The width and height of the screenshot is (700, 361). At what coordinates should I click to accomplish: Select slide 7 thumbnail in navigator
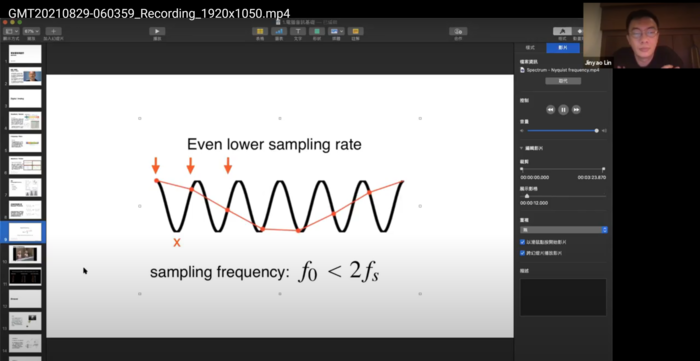point(25,187)
